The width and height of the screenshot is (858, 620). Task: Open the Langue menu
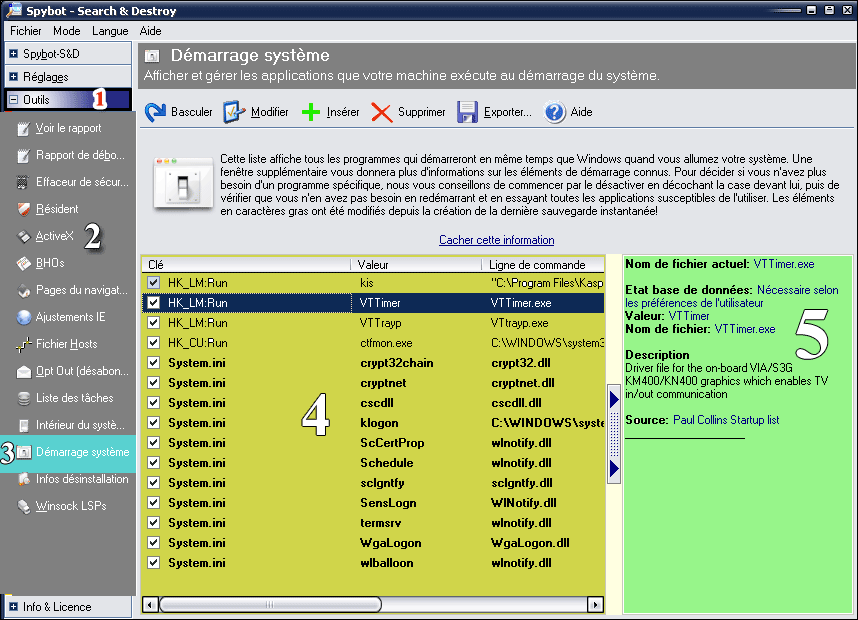pos(110,31)
